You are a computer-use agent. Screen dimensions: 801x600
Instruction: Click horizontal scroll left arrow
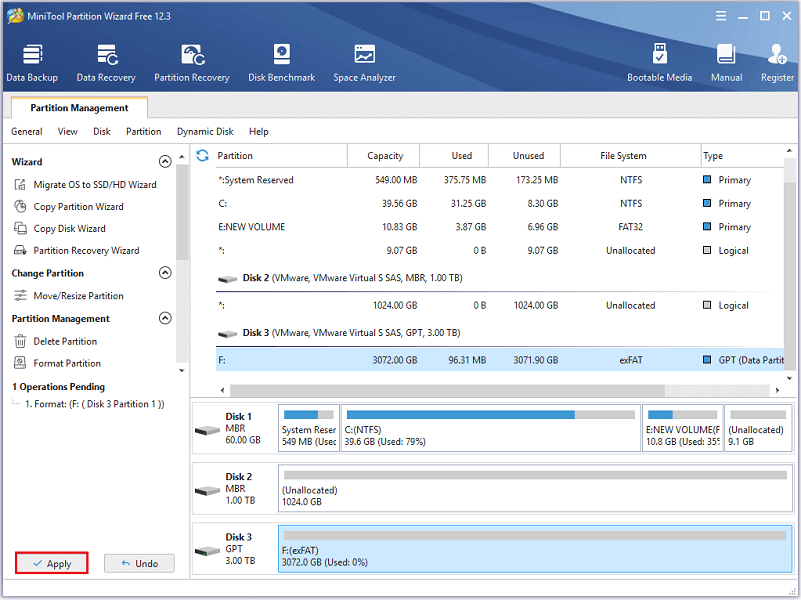point(223,390)
